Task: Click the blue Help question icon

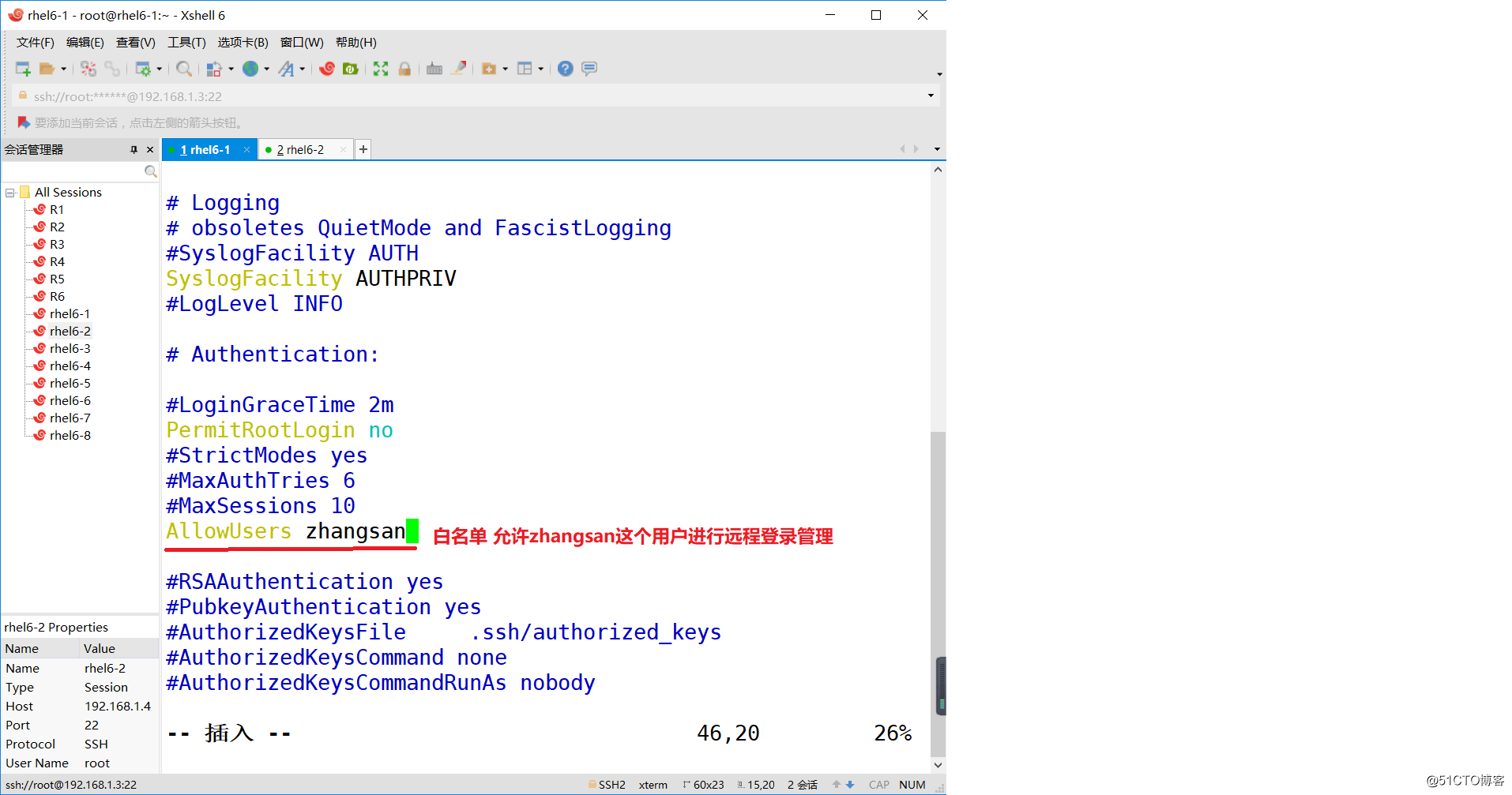Action: pyautogui.click(x=565, y=69)
